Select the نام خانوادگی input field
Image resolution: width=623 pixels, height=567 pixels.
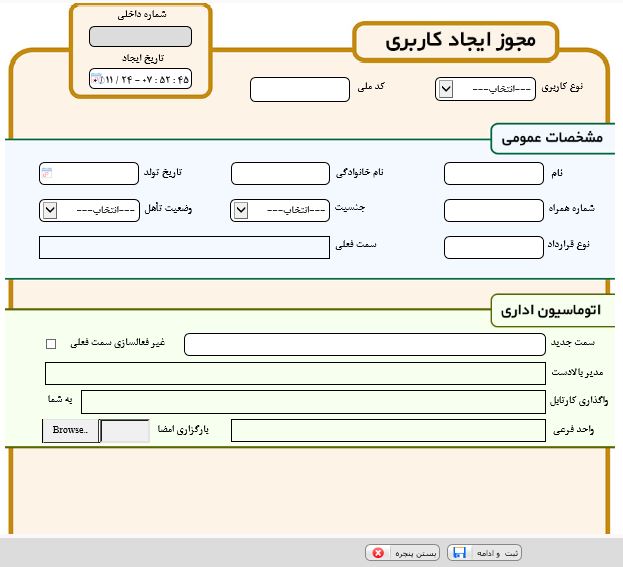pos(279,174)
